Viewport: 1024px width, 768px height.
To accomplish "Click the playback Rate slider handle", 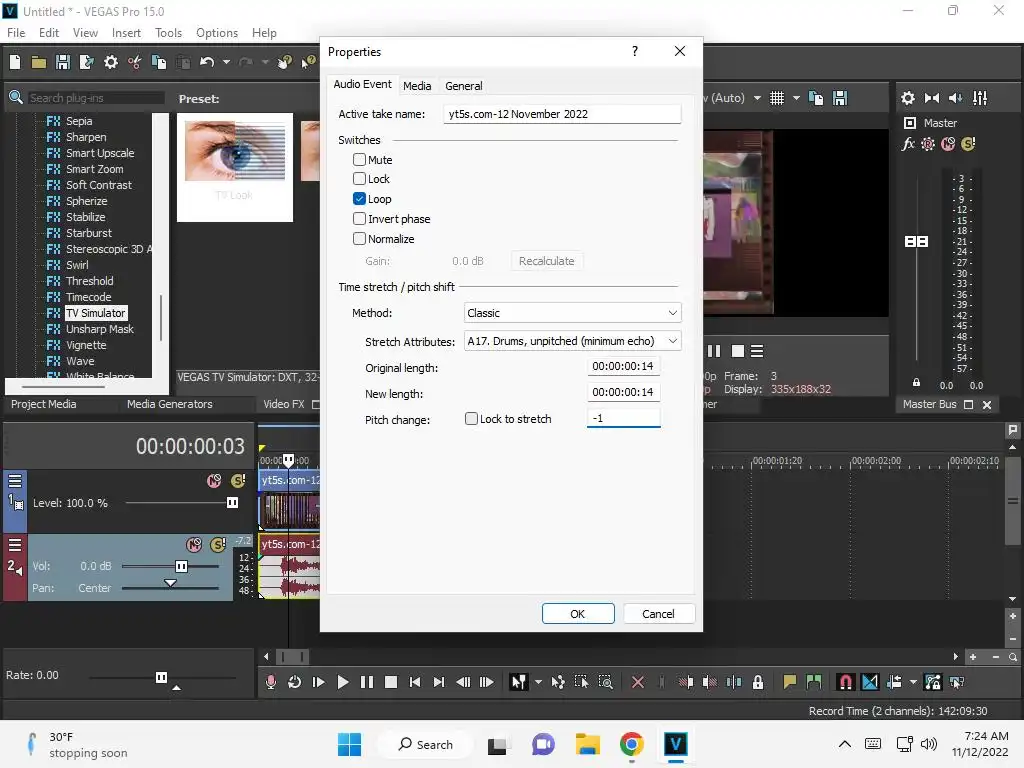I will [x=161, y=677].
